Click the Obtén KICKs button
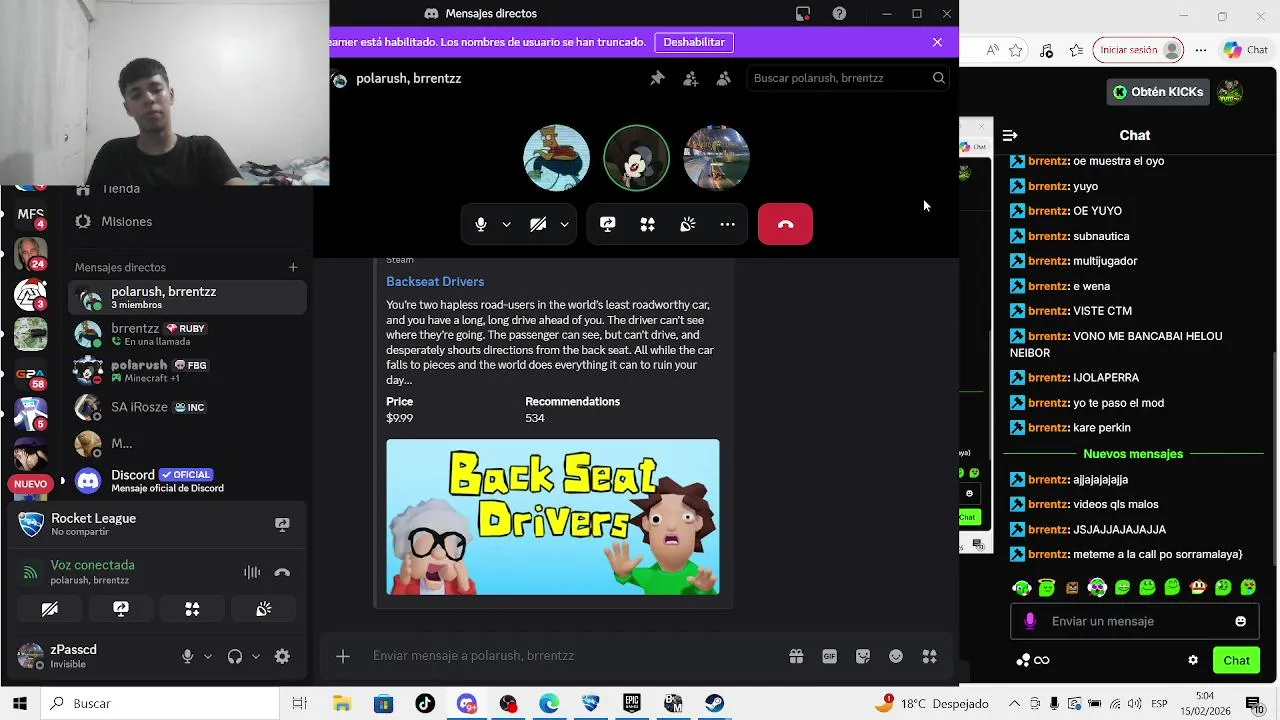 [1160, 92]
